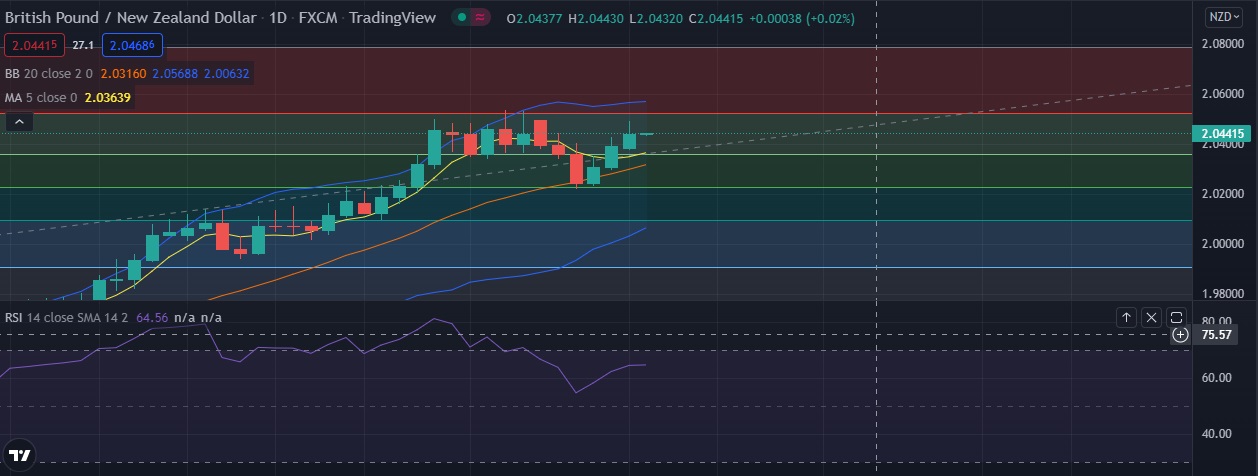This screenshot has width=1258, height=476.
Task: Click the British Pound / New Zealand Dollar title
Action: pyautogui.click(x=130, y=17)
